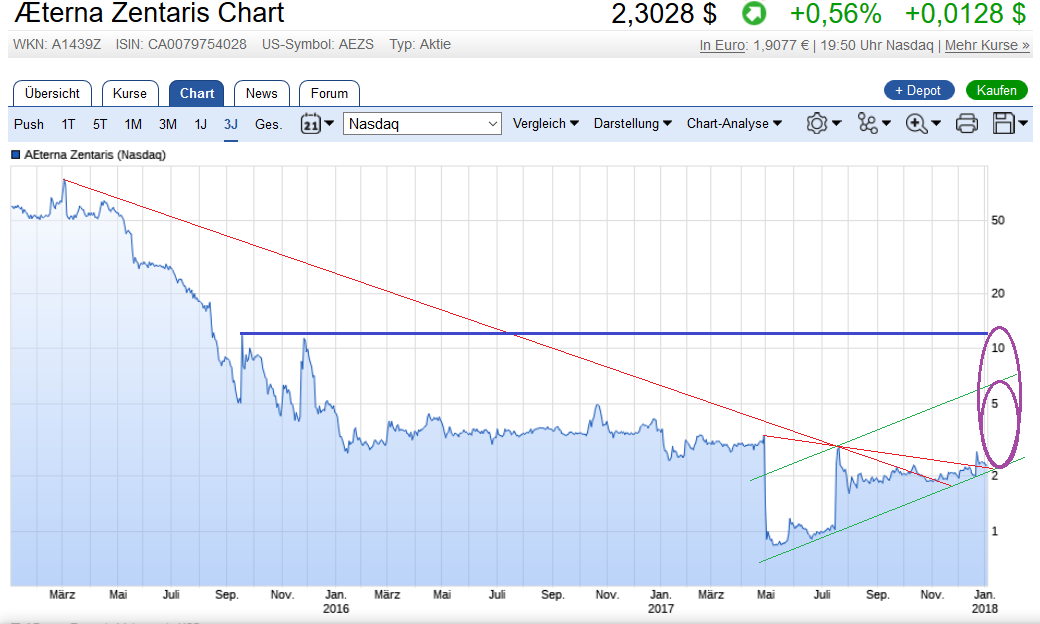Go to the Forum tab
This screenshot has width=1040, height=624.
(x=329, y=93)
